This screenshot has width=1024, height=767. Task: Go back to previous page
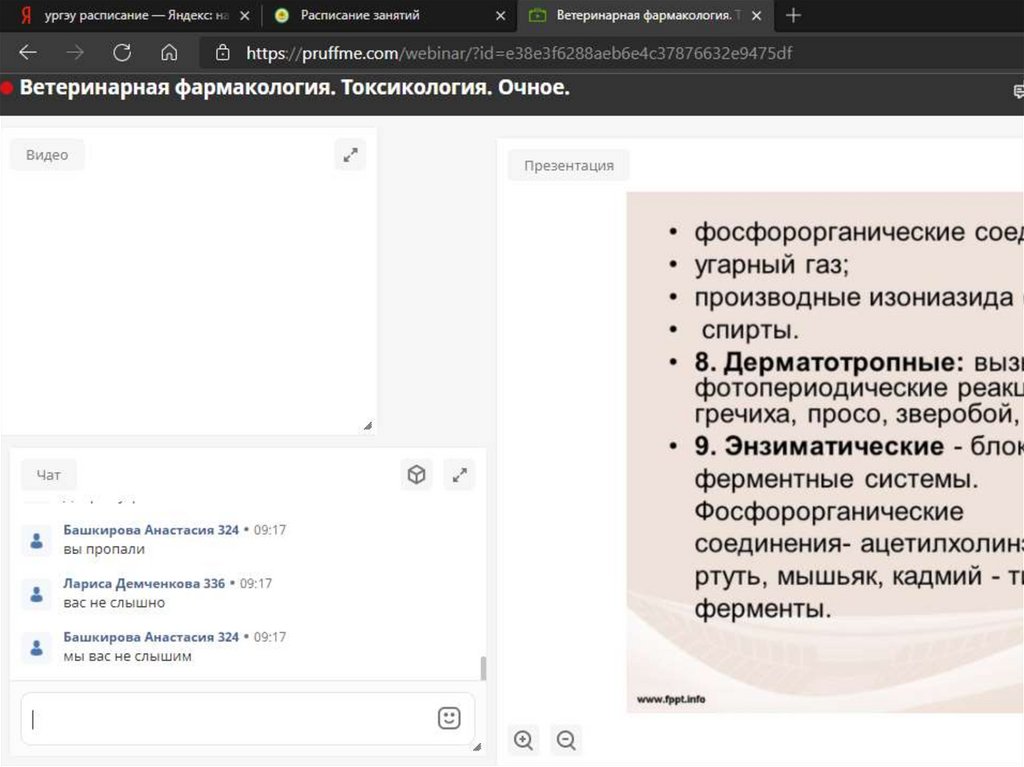tap(28, 53)
